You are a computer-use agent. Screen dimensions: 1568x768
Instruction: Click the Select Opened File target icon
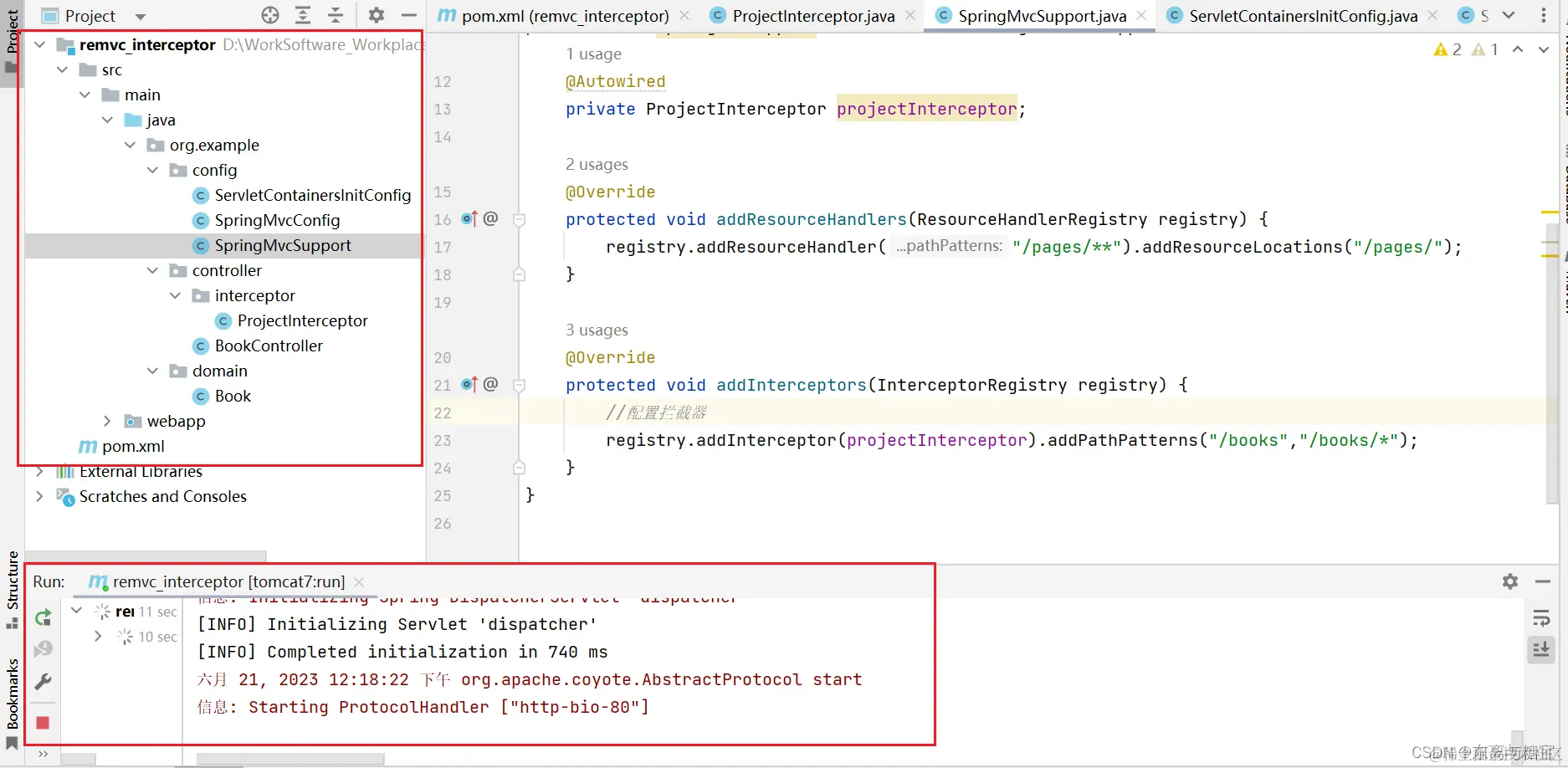point(269,15)
